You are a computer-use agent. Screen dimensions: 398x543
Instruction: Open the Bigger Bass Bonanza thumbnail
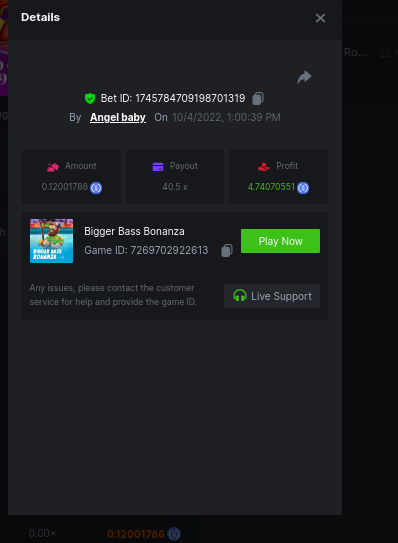pos(52,241)
